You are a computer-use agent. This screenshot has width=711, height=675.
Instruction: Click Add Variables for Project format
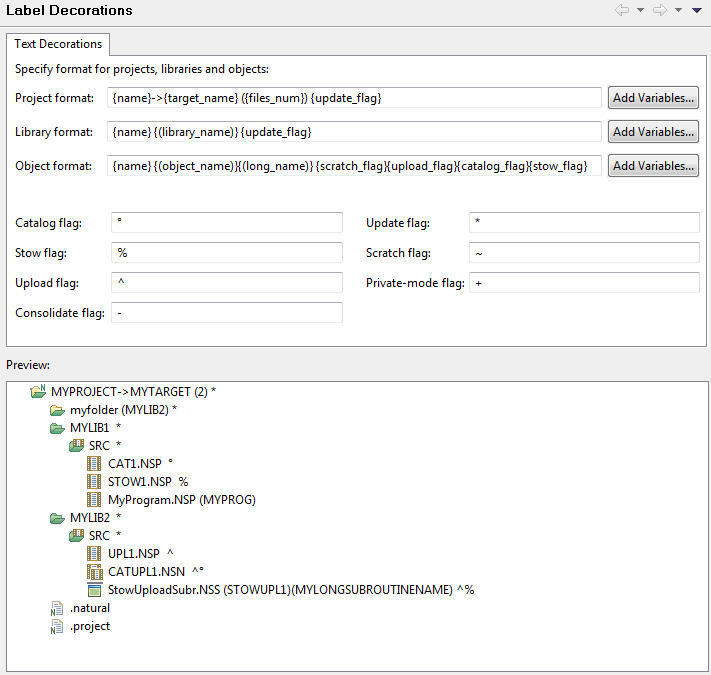click(653, 98)
